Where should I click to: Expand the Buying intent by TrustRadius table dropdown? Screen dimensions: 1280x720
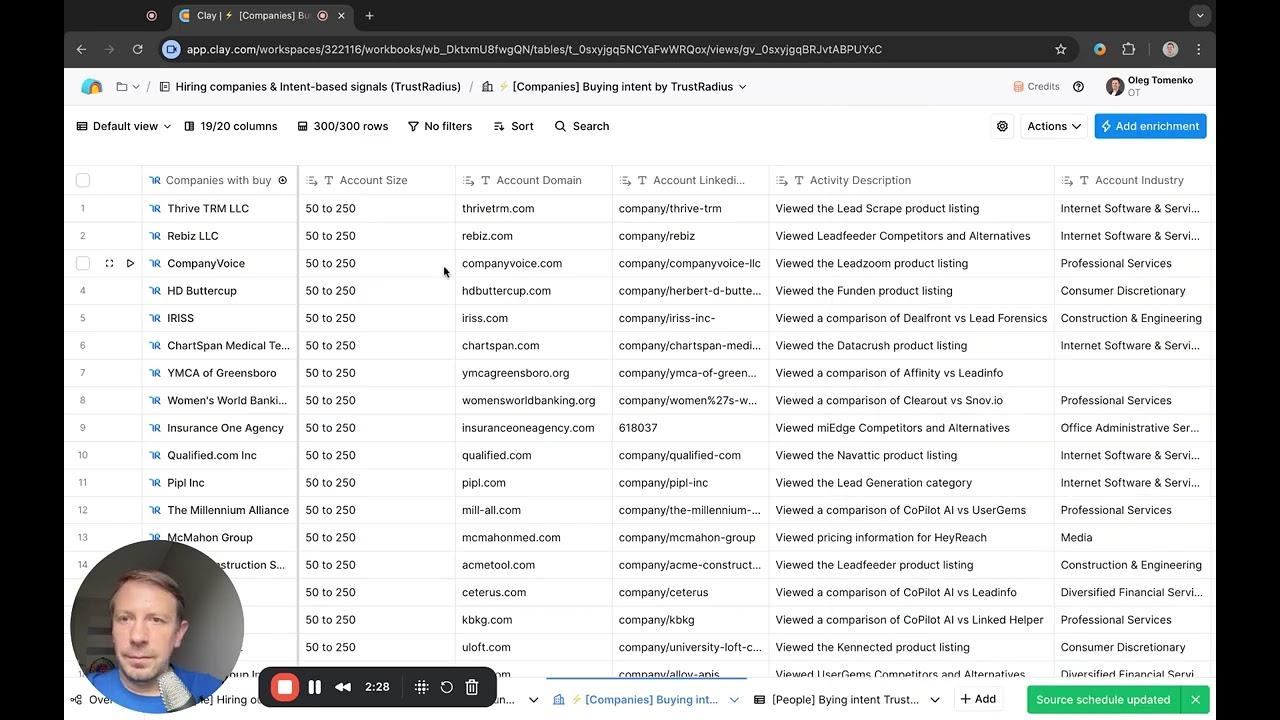point(742,87)
